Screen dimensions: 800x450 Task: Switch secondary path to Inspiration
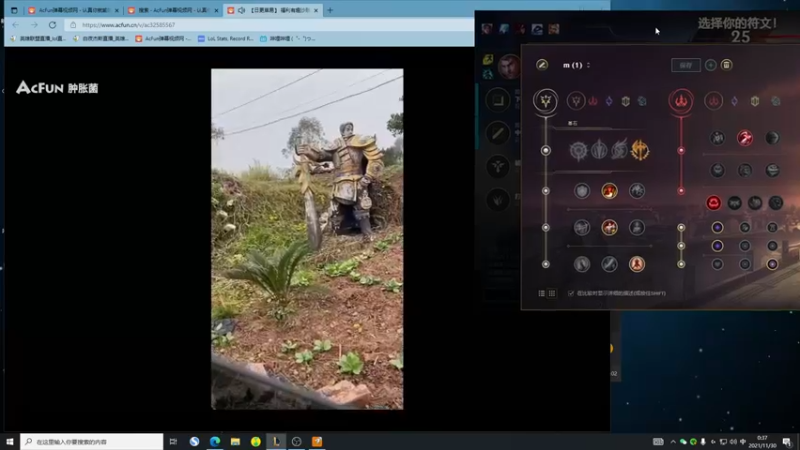point(776,101)
